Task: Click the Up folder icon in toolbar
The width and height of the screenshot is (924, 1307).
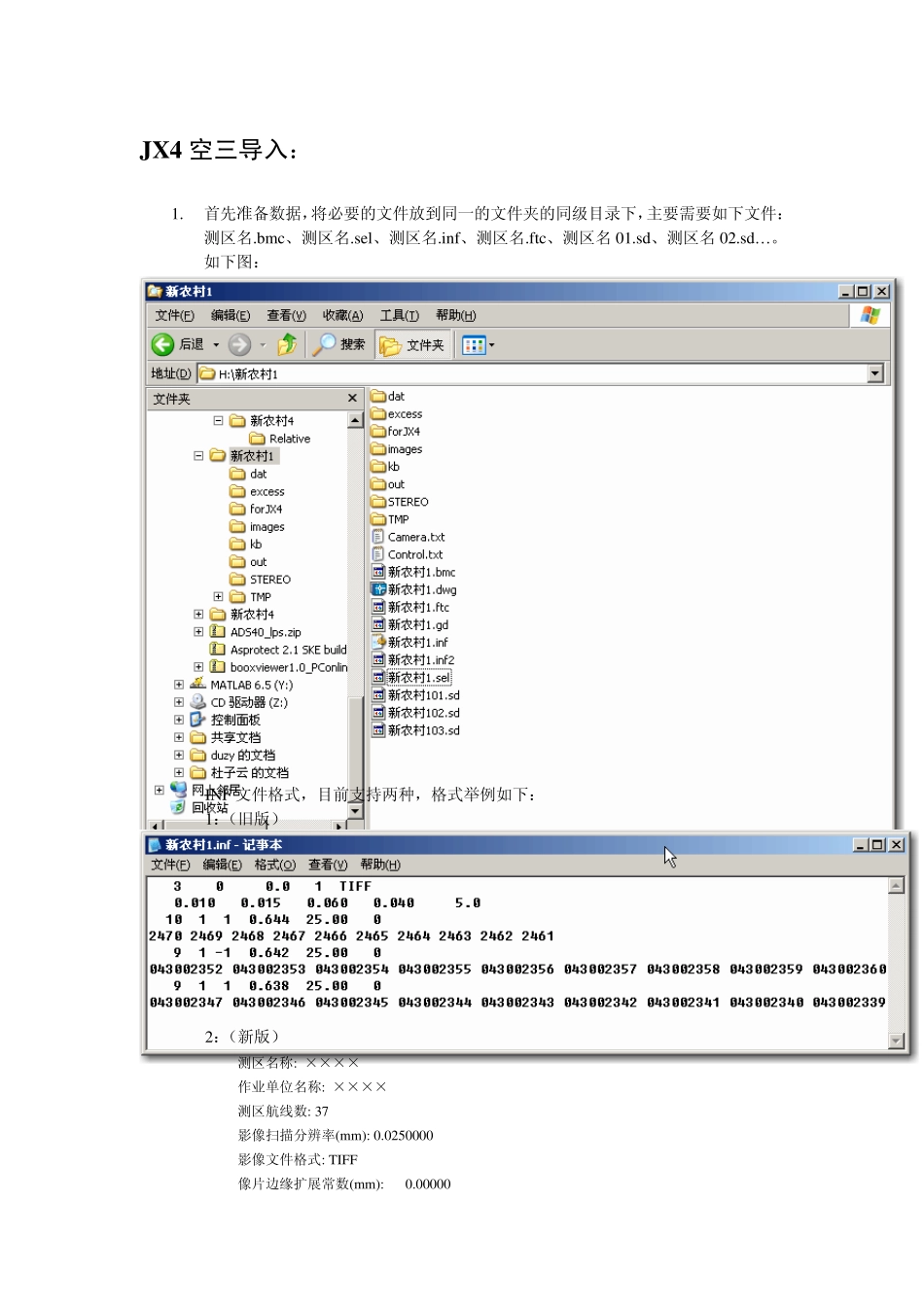Action: tap(287, 344)
